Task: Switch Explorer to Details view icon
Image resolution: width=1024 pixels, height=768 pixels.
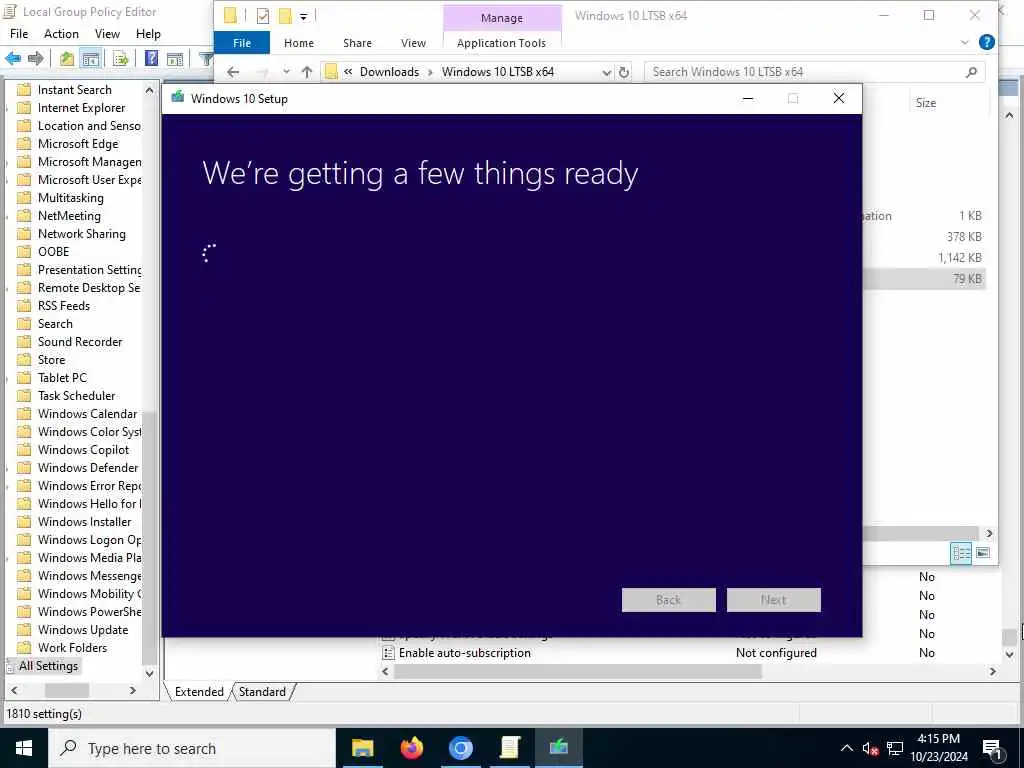Action: (961, 553)
